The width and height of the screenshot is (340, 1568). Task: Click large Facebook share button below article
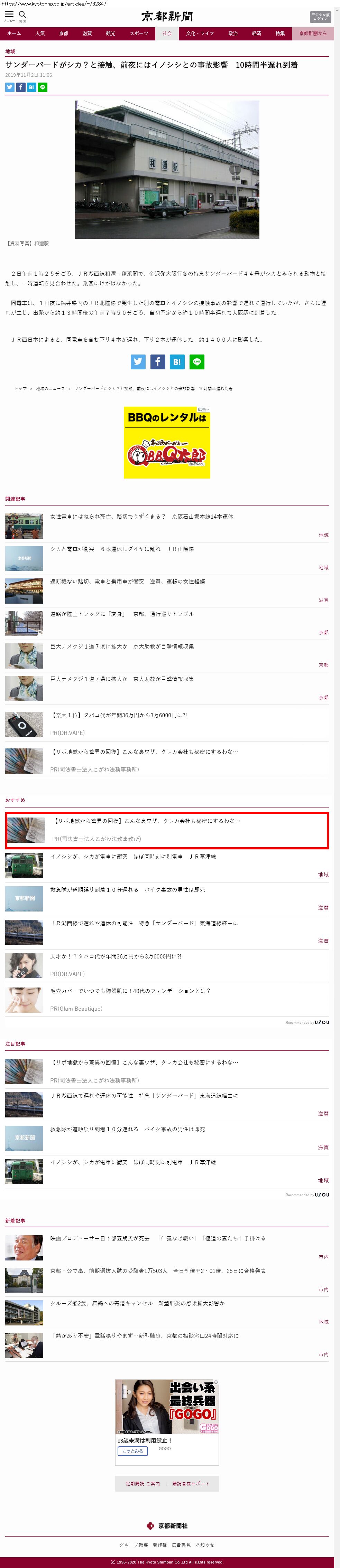click(x=158, y=361)
